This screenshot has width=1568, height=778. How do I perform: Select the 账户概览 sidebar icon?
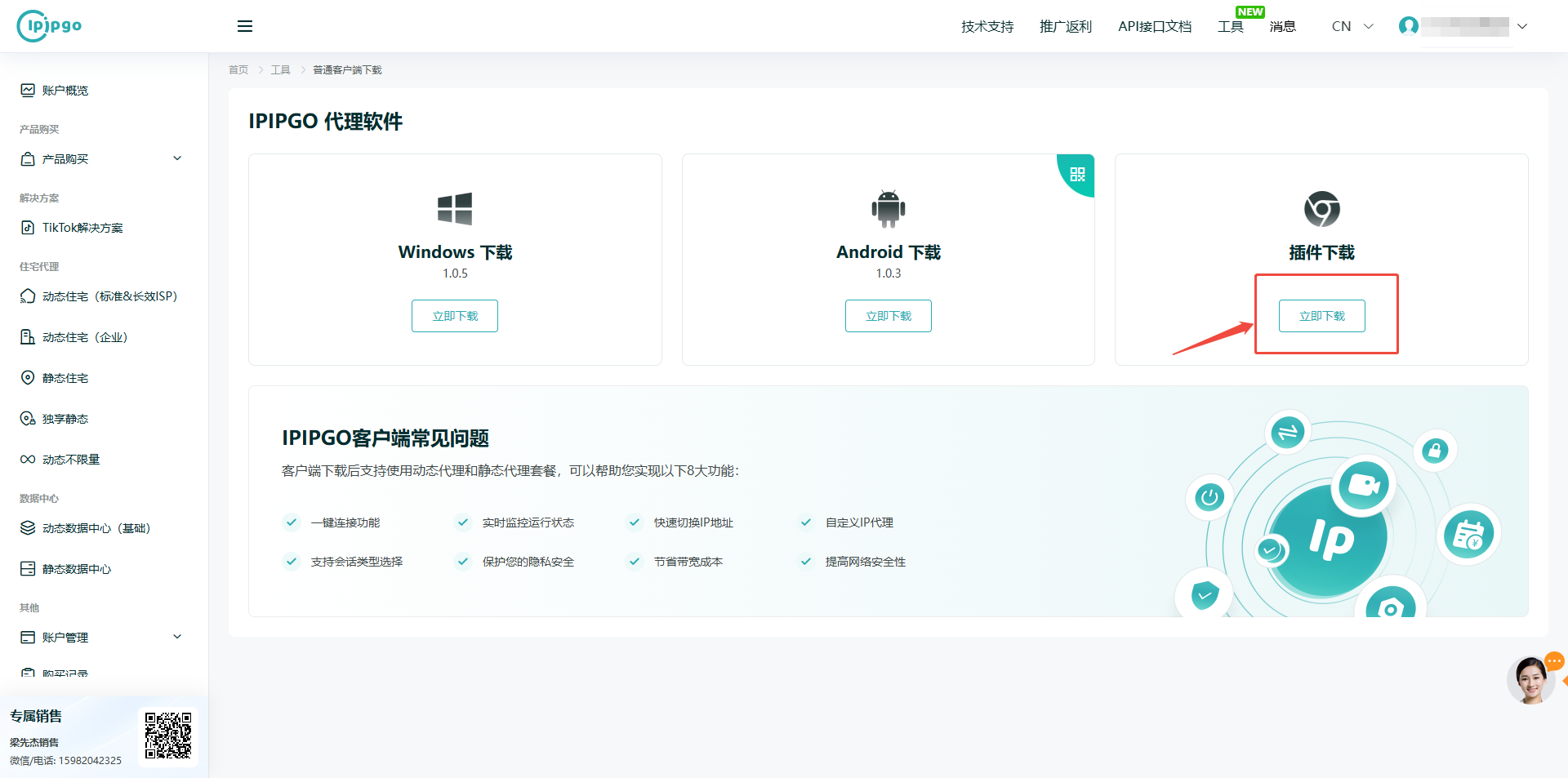pos(27,90)
